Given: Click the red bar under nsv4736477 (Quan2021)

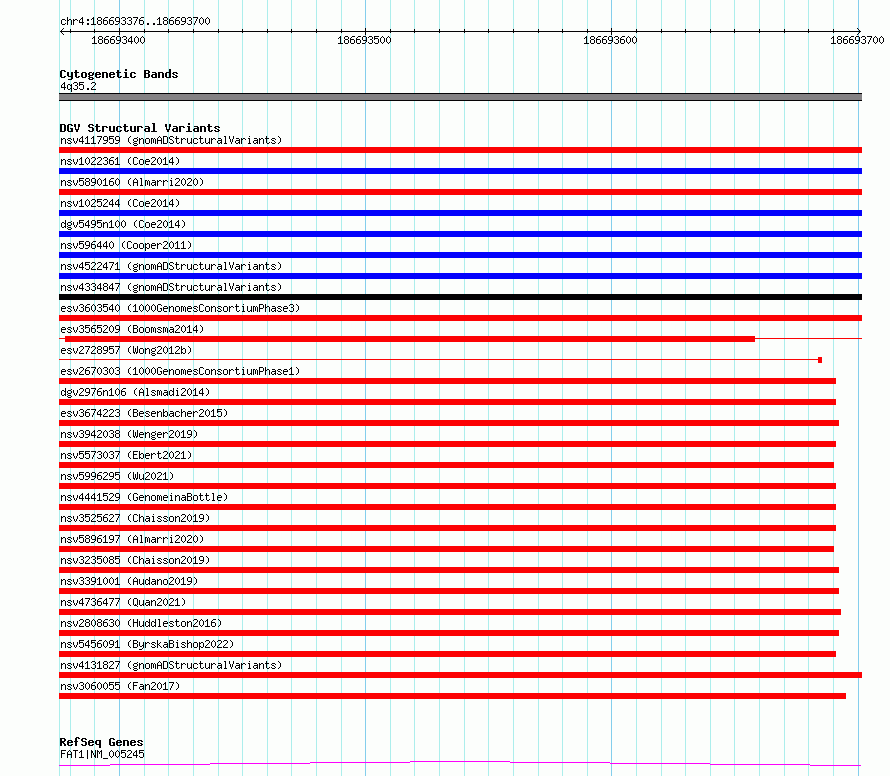Looking at the screenshot, I should click(x=450, y=612).
